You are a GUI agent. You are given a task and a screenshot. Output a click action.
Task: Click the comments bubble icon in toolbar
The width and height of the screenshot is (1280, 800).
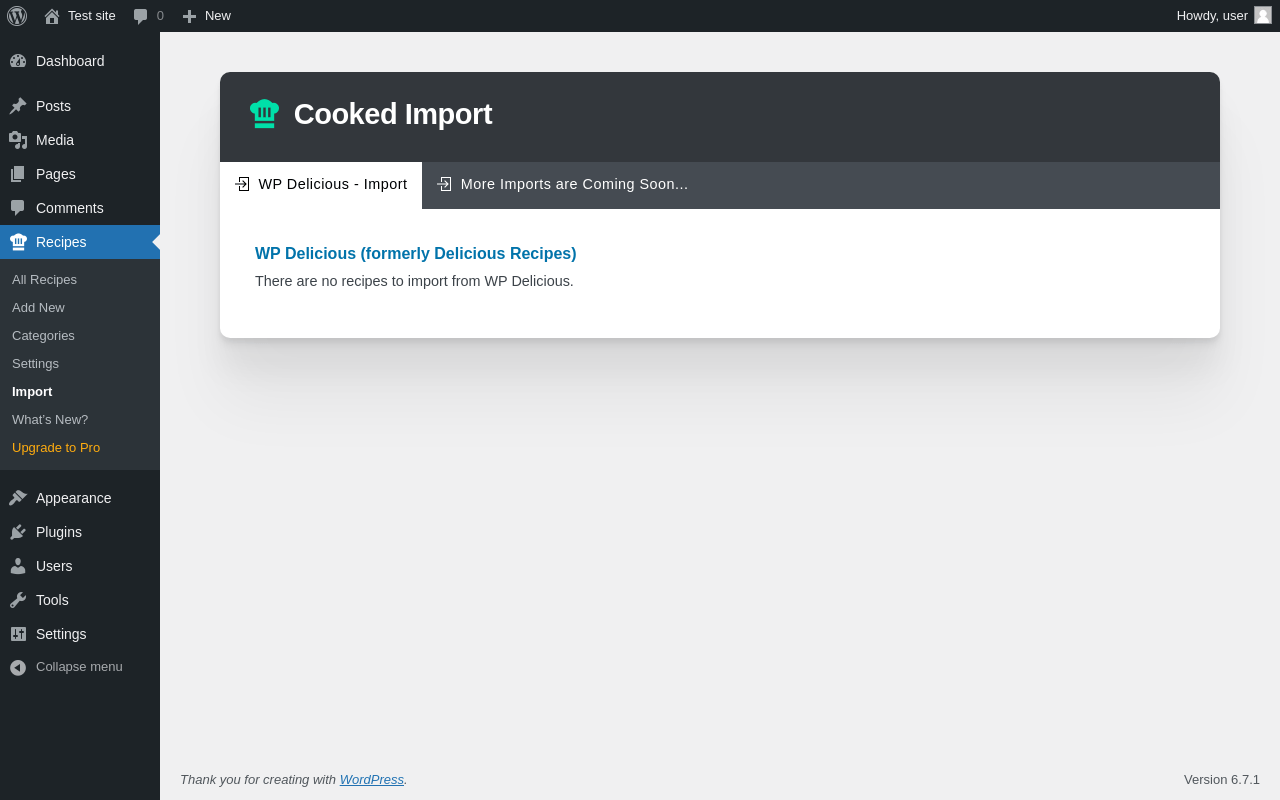coord(141,16)
